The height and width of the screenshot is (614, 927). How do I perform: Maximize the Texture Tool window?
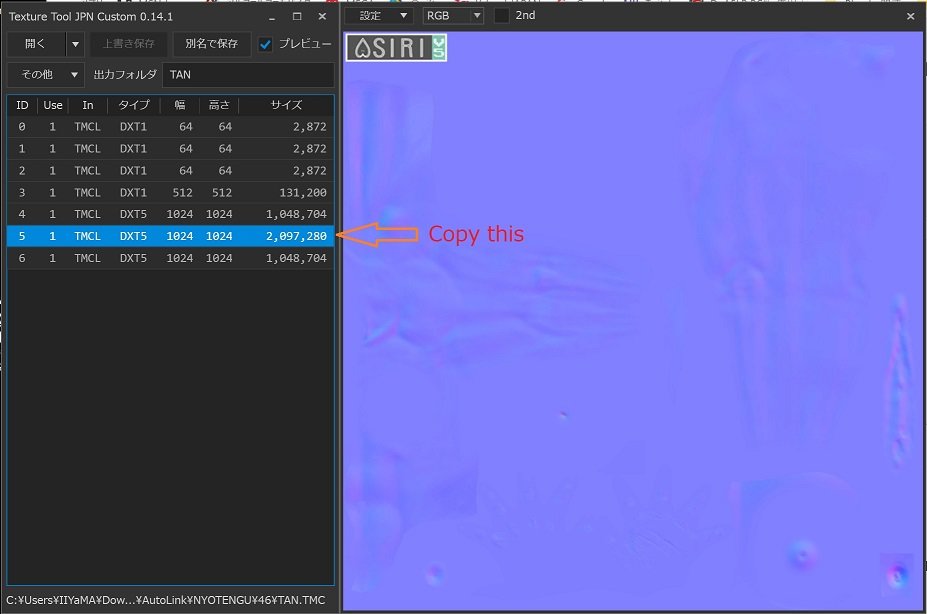pyautogui.click(x=297, y=17)
